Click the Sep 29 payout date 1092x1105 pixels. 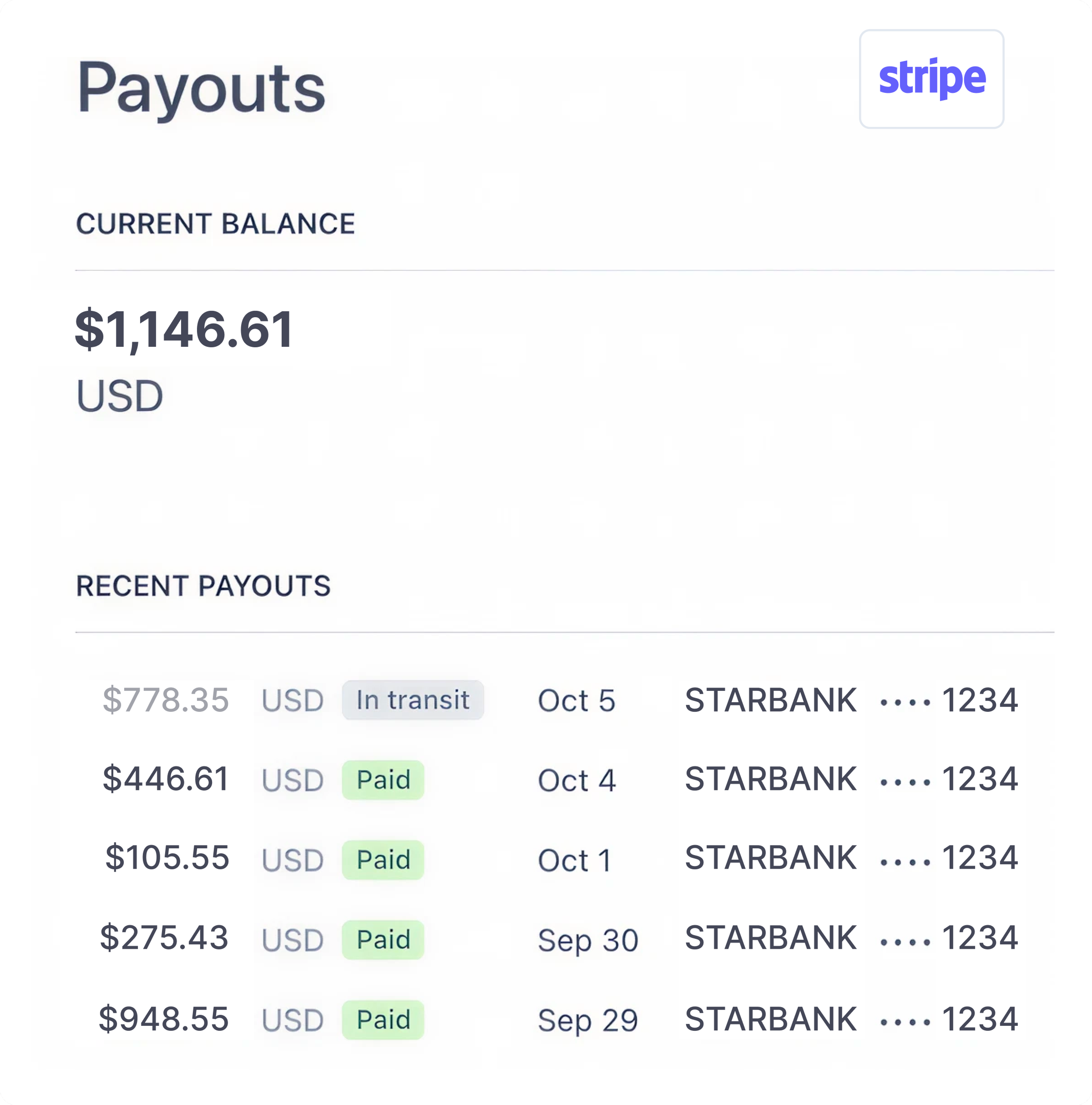[x=587, y=1021]
